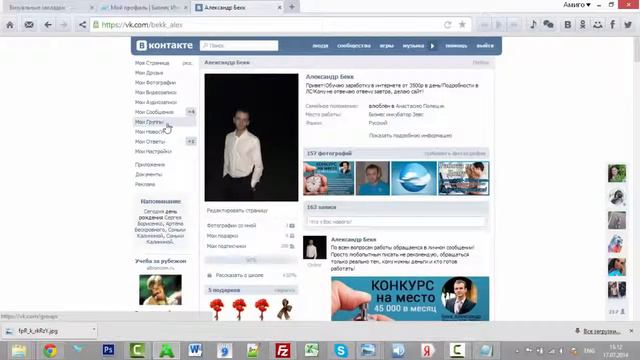Open the blue globe photo thumbnail

(x=413, y=178)
